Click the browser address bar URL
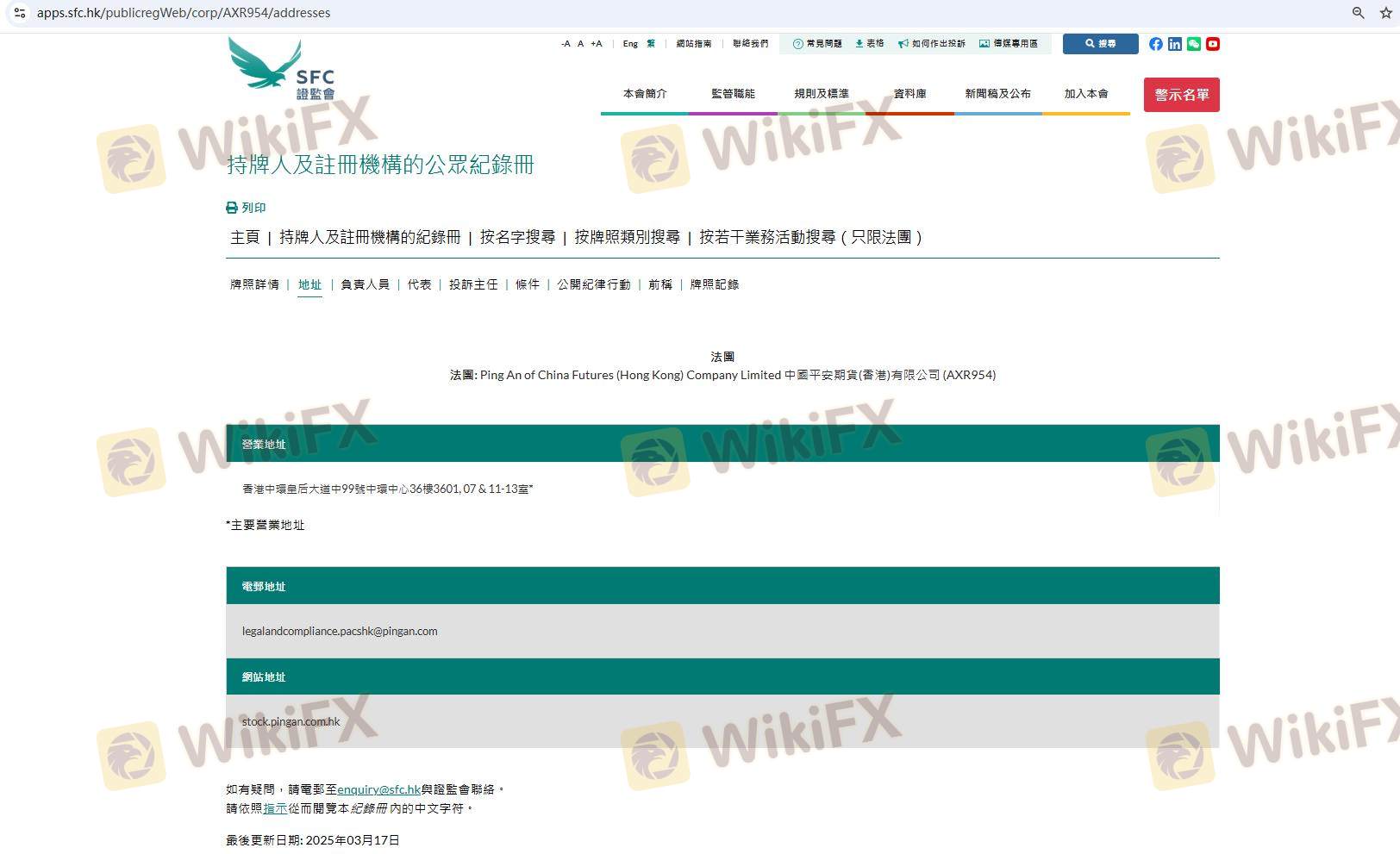 tap(184, 13)
